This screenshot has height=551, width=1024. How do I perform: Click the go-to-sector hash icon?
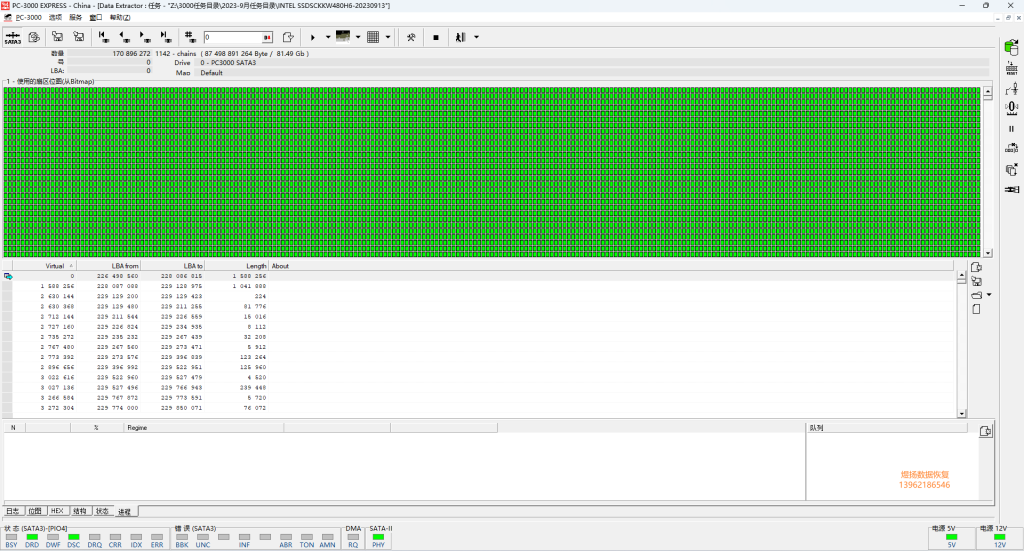(x=189, y=37)
